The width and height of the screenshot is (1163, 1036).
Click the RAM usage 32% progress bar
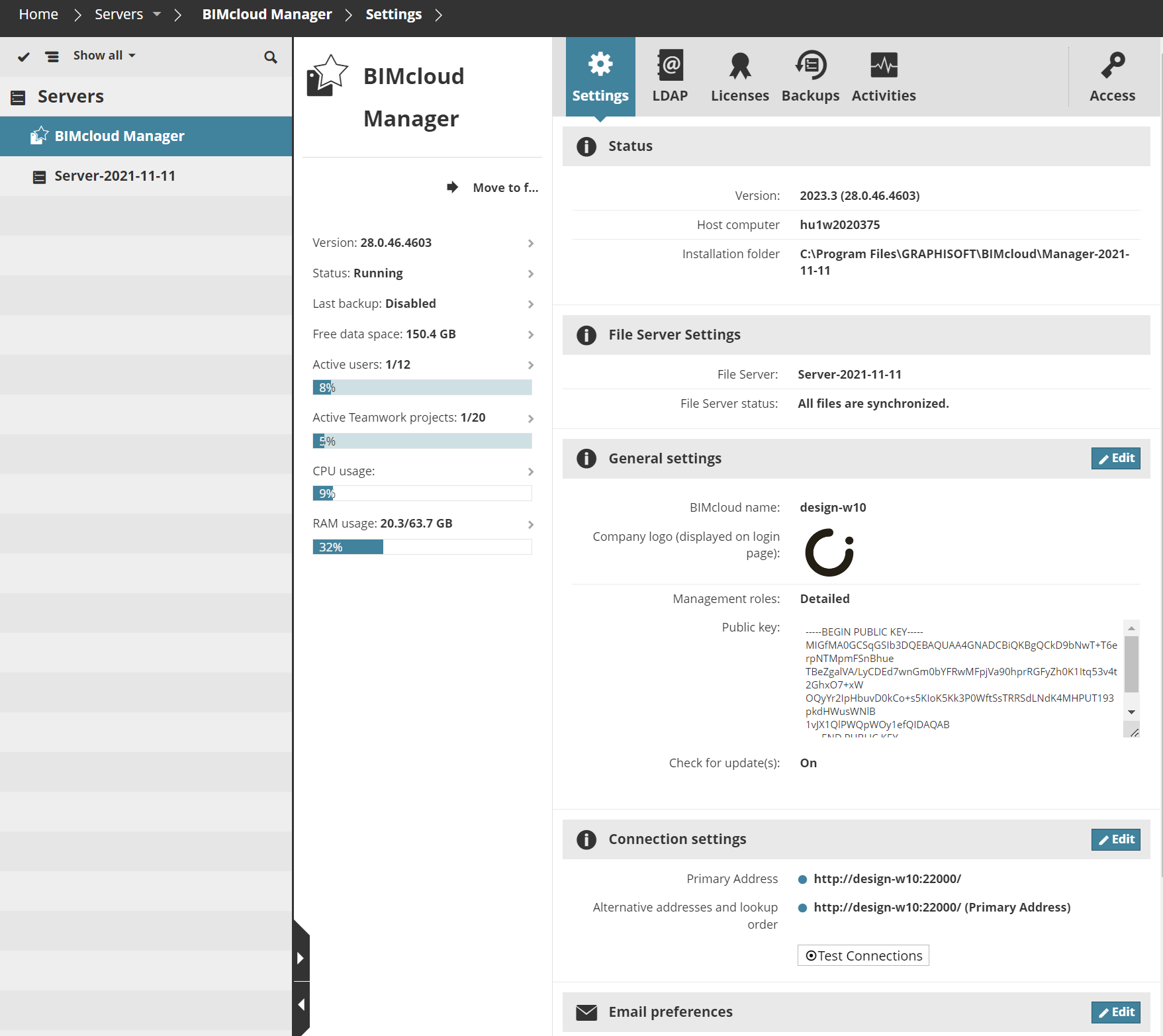(x=422, y=547)
